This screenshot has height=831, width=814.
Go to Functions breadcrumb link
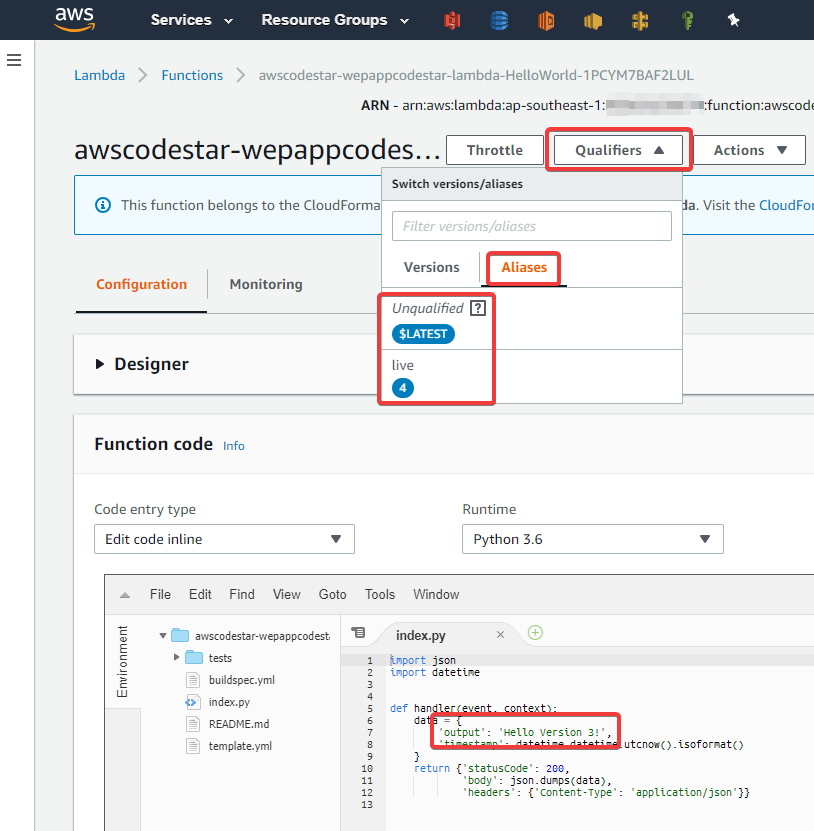click(x=192, y=75)
